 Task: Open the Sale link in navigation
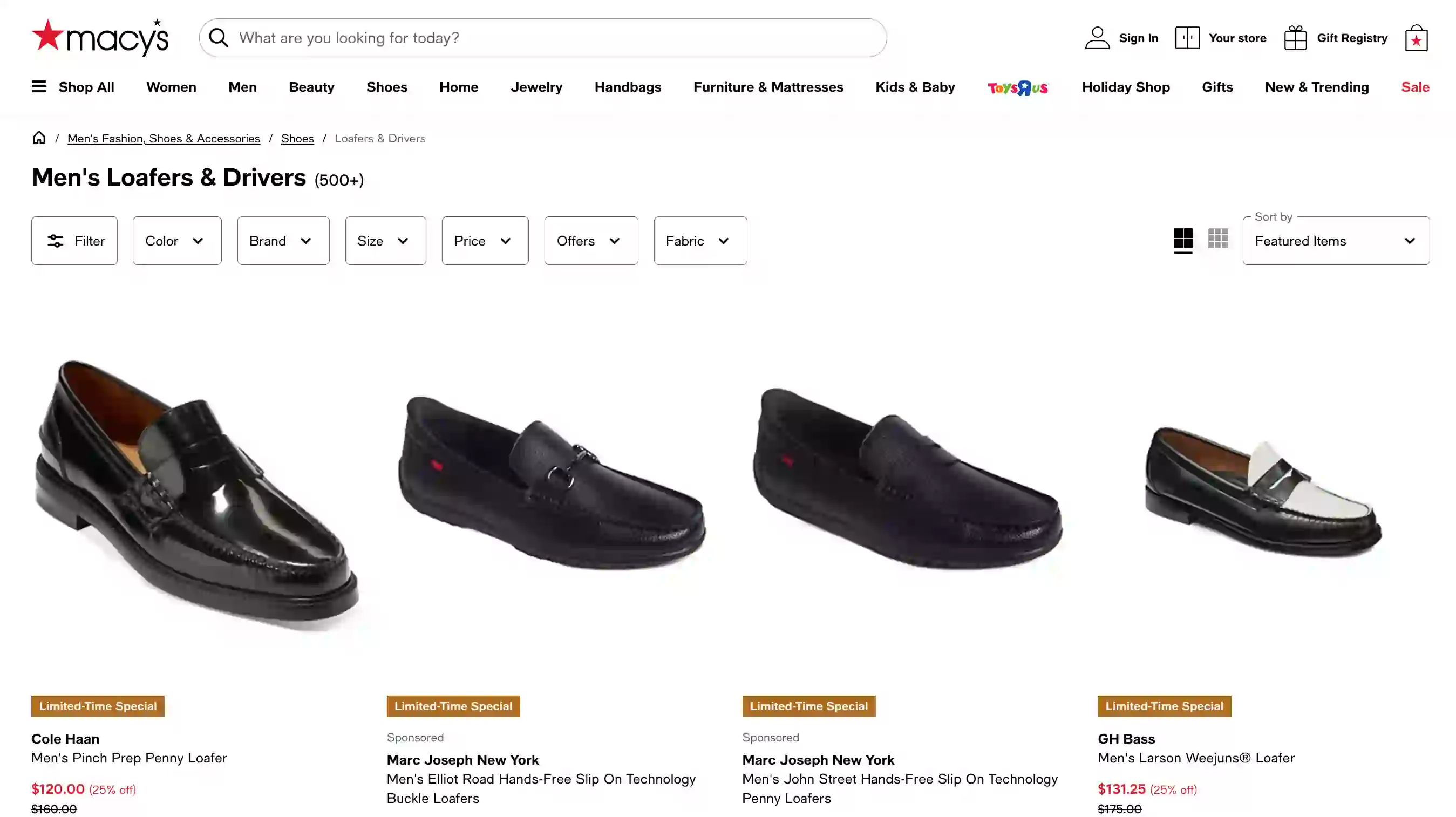pos(1415,87)
